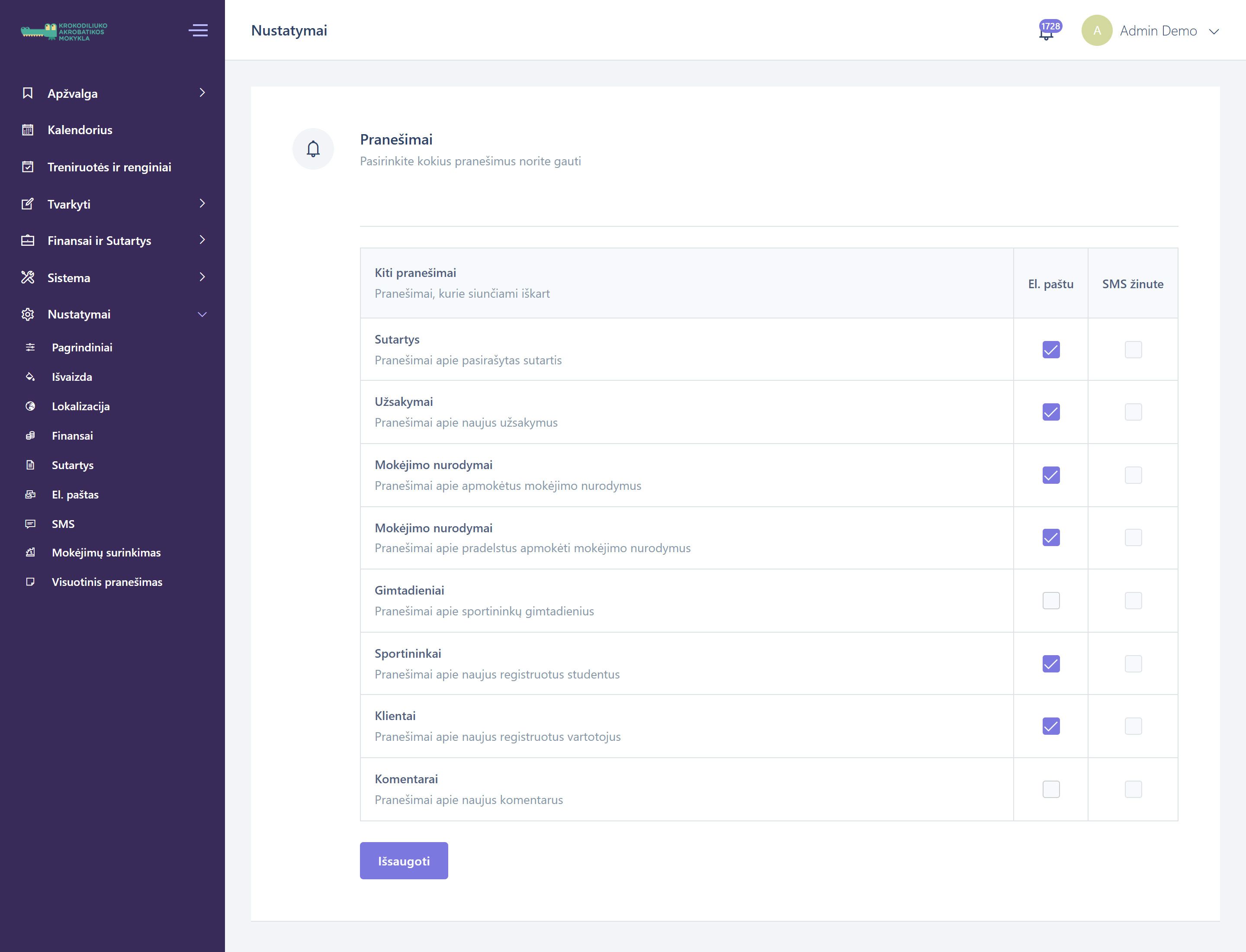This screenshot has height=952, width=1246.
Task: Click the Kalendorius calendar icon
Action: click(28, 130)
